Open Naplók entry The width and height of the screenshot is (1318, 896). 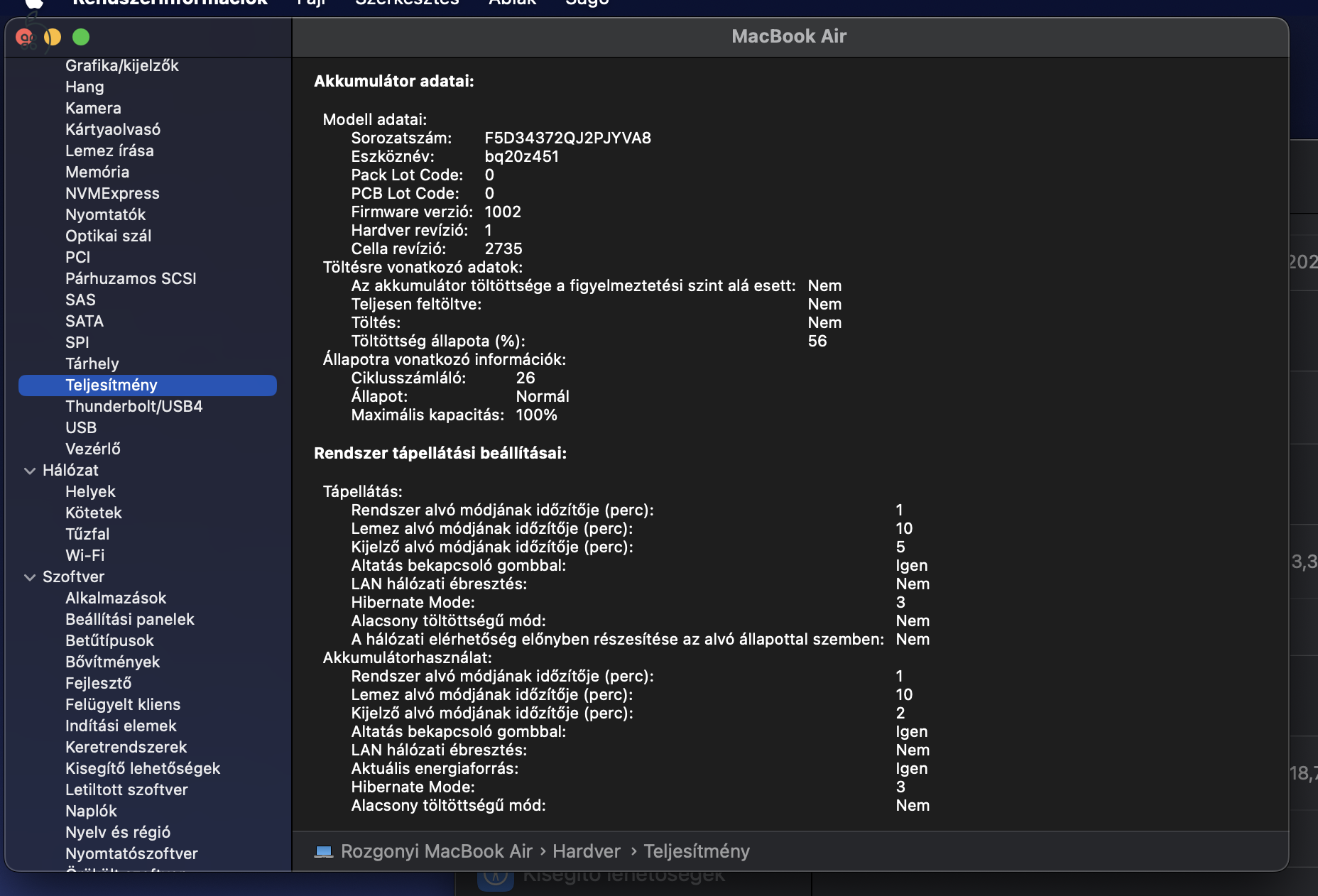[91, 811]
